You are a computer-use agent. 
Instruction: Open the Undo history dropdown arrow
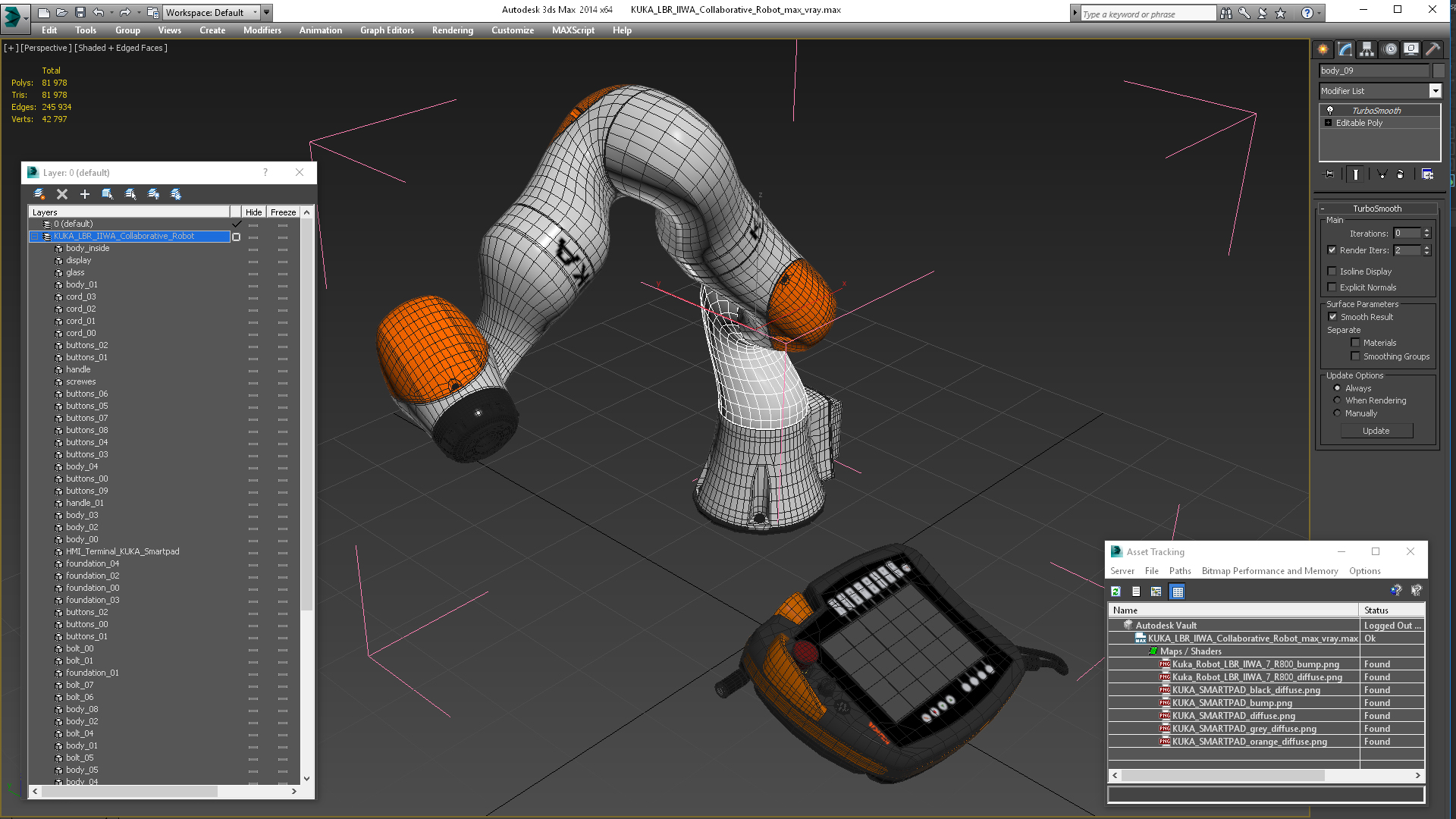111,13
